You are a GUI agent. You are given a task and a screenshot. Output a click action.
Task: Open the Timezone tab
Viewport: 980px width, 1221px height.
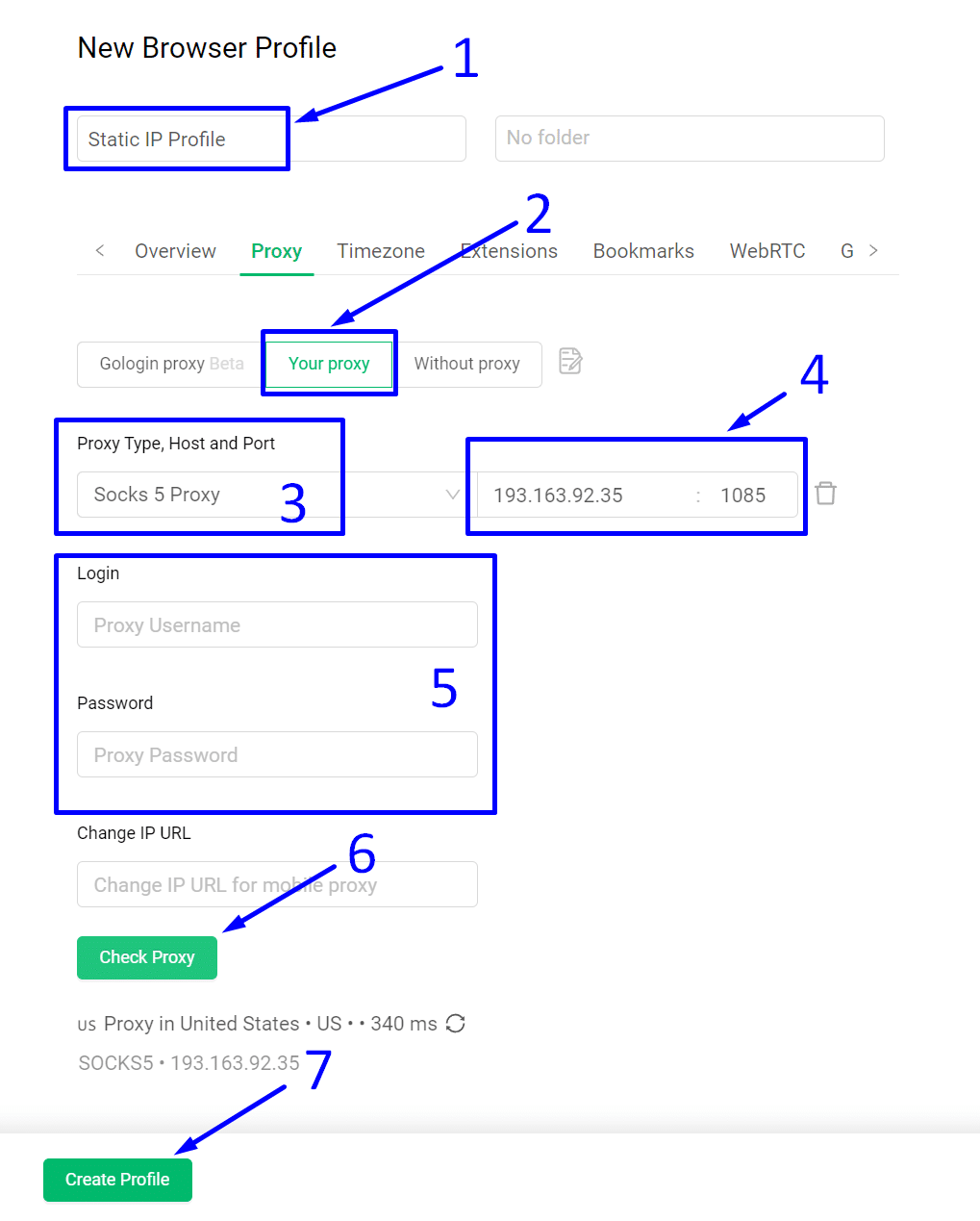[381, 251]
